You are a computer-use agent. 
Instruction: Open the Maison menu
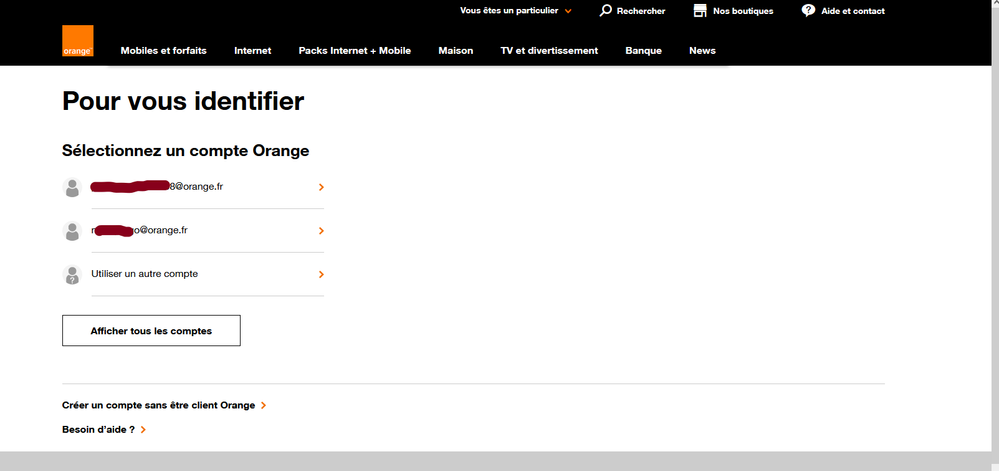pyautogui.click(x=456, y=51)
